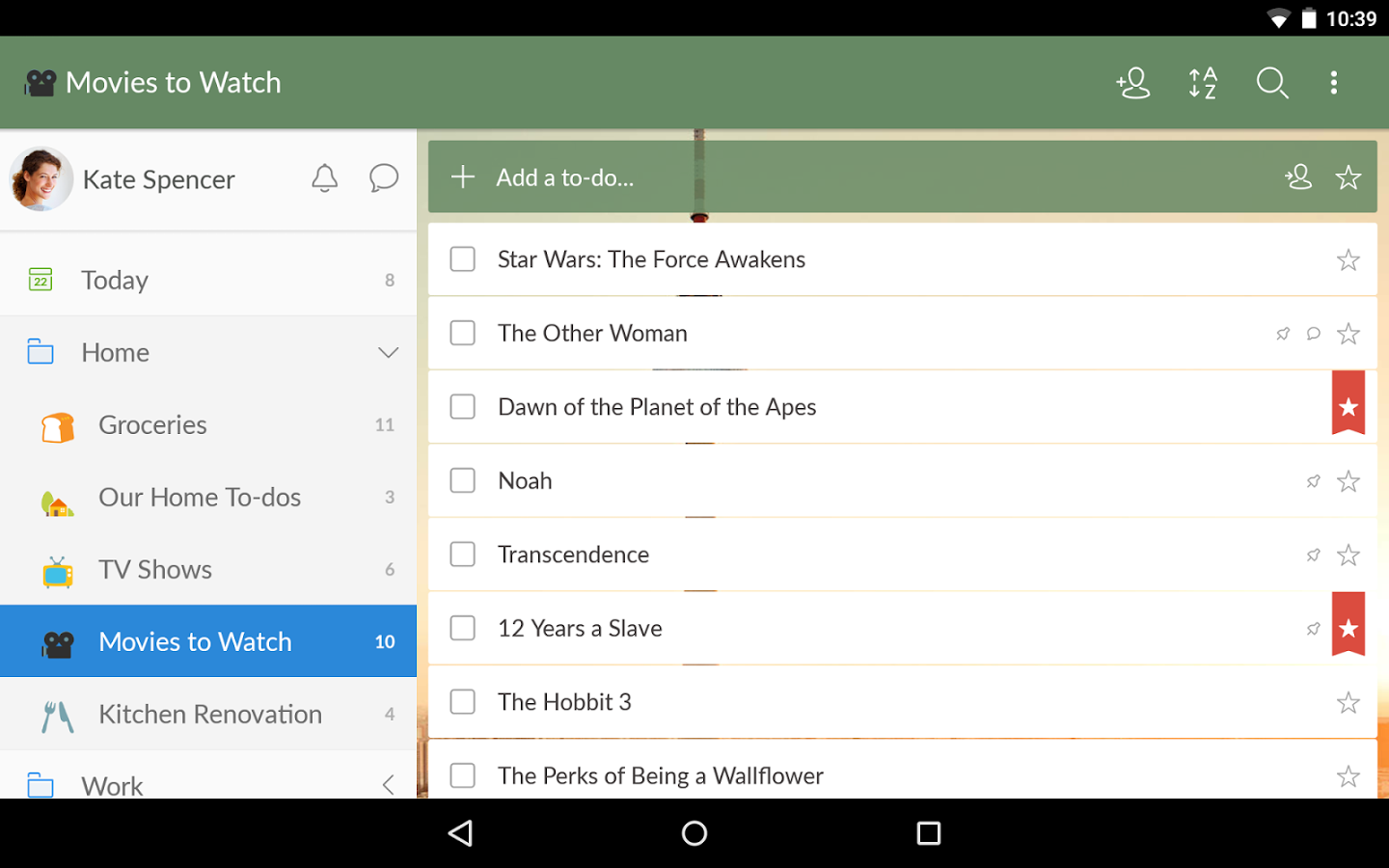Expand the Work folder chevron
This screenshot has height=868, width=1389.
(x=388, y=785)
